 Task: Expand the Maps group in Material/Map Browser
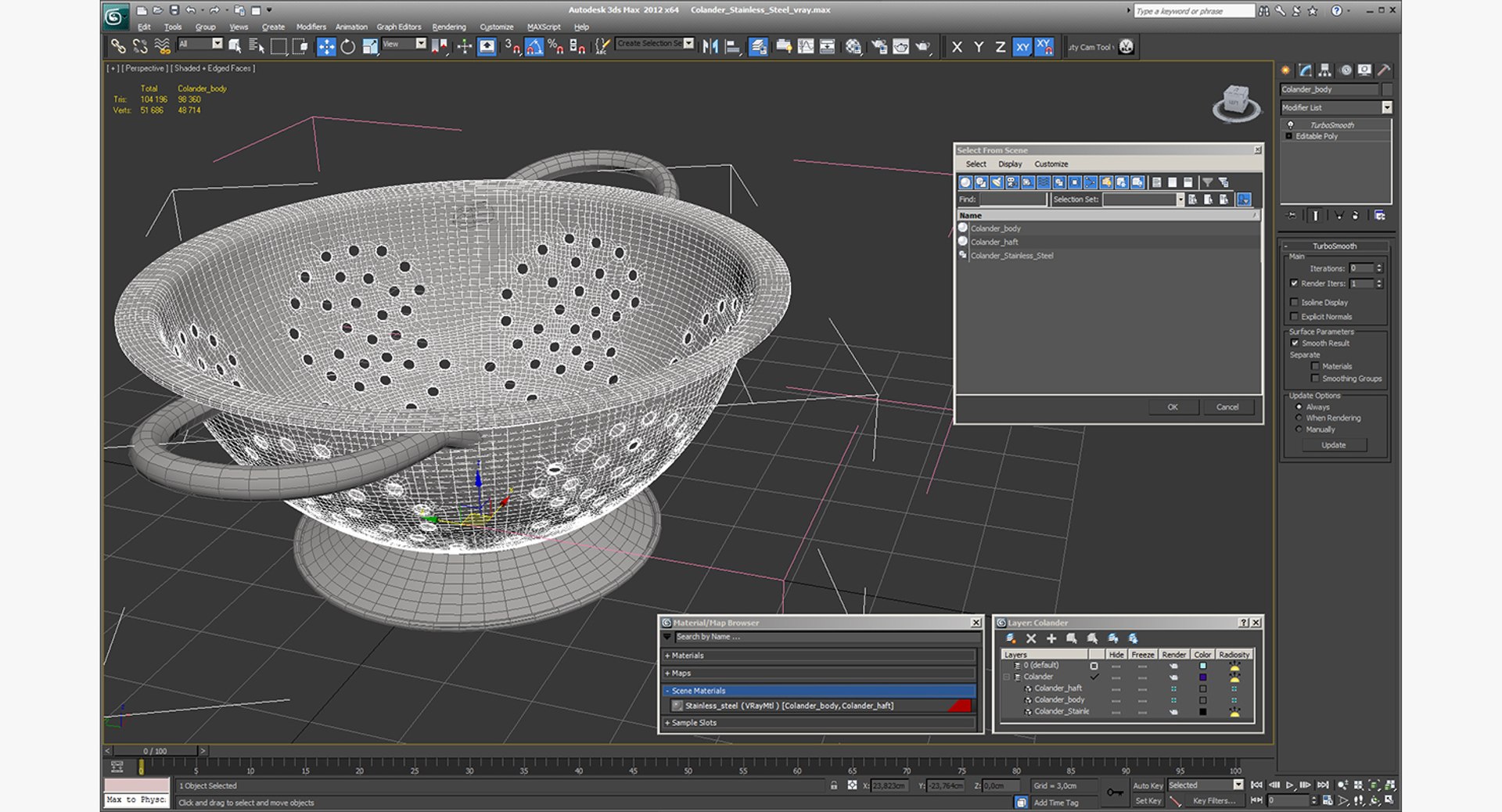pos(820,673)
